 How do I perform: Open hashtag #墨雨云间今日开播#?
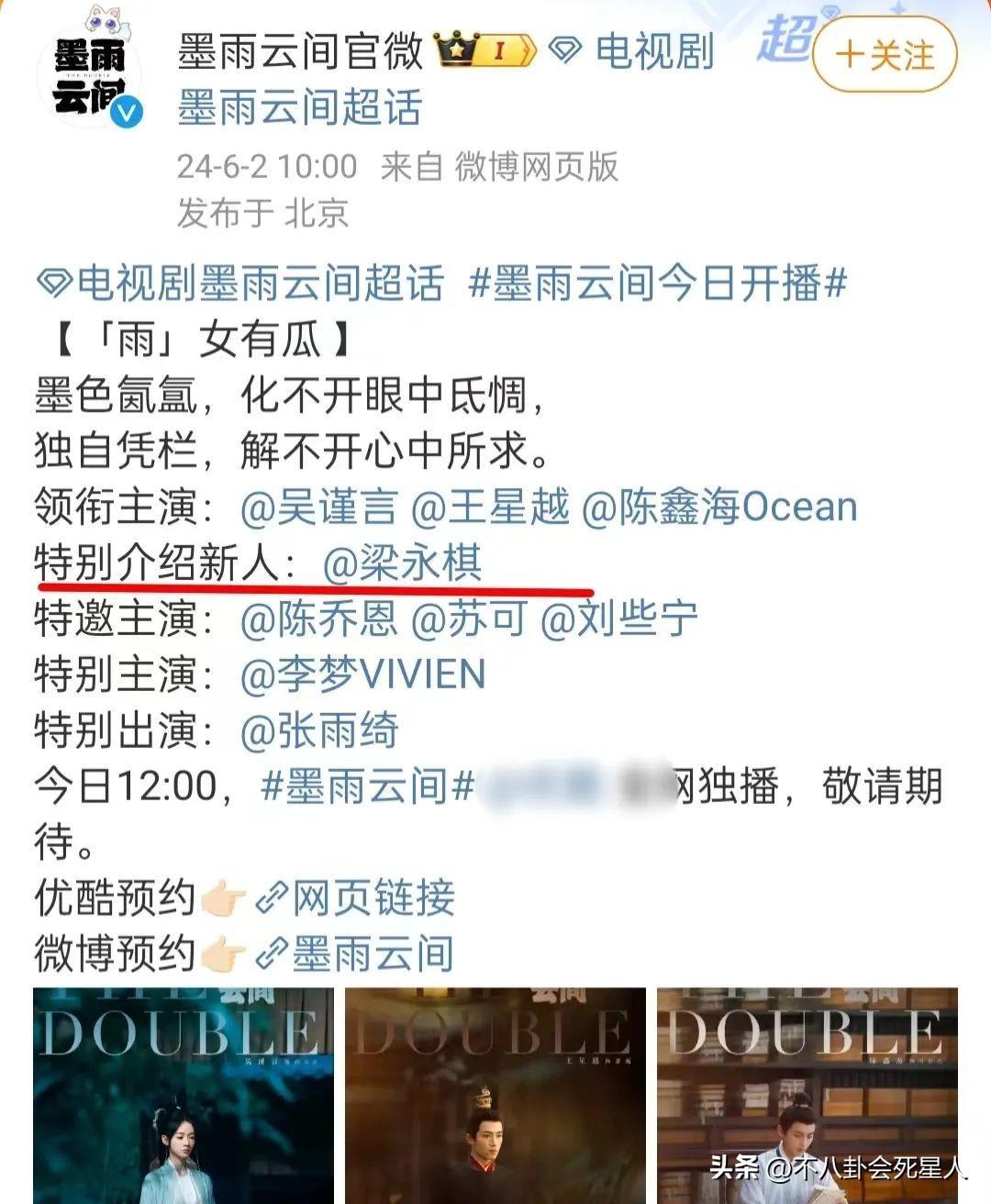[x=657, y=283]
